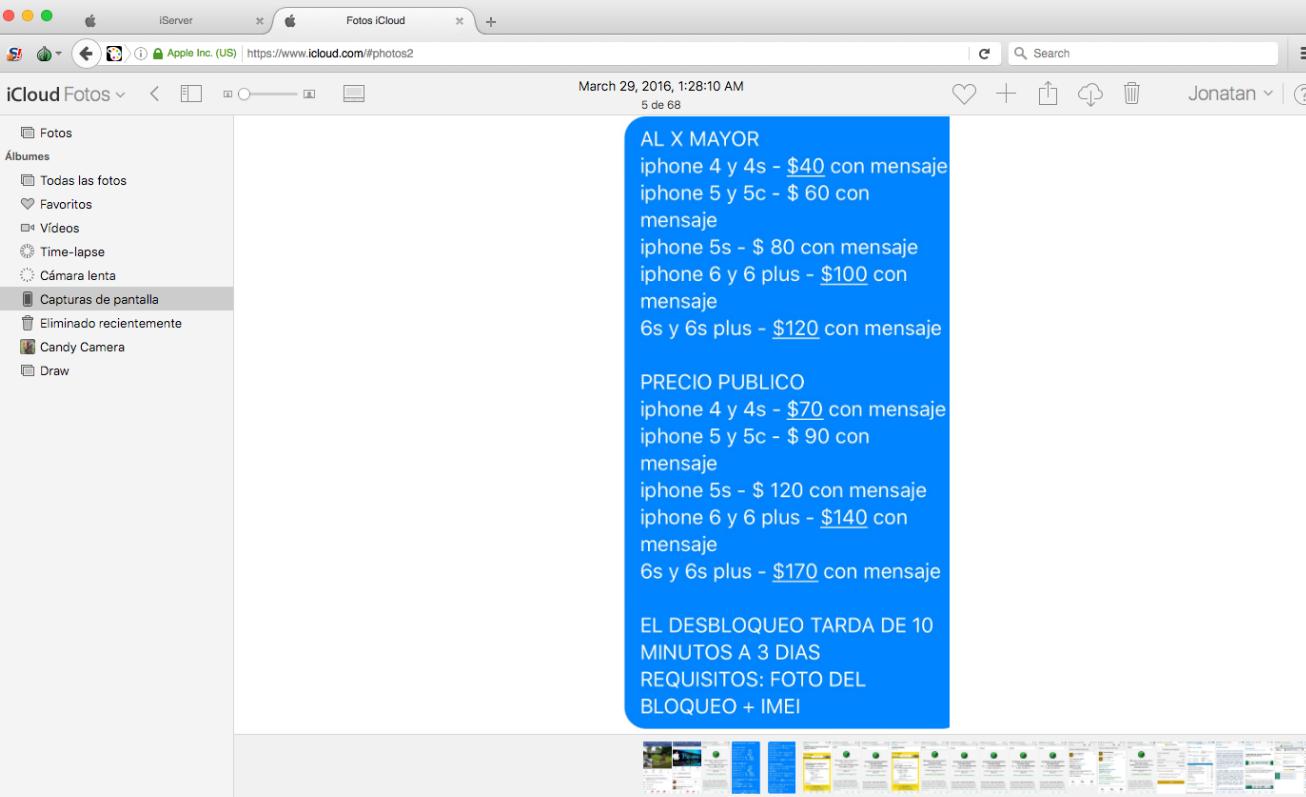Toggle the sidebar visibility button
1306x797 pixels.
(x=191, y=94)
